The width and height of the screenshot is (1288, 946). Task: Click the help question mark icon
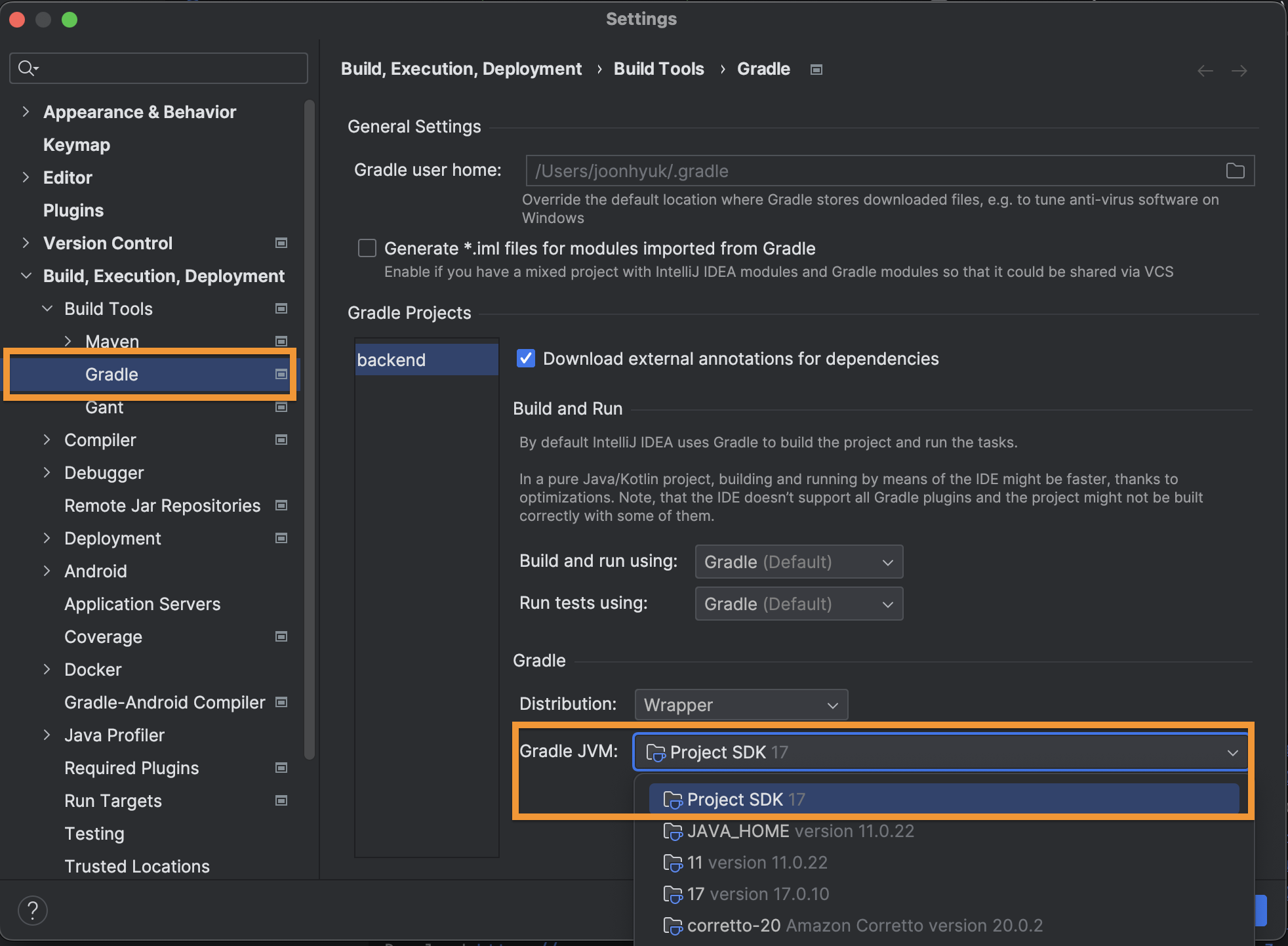(x=33, y=910)
